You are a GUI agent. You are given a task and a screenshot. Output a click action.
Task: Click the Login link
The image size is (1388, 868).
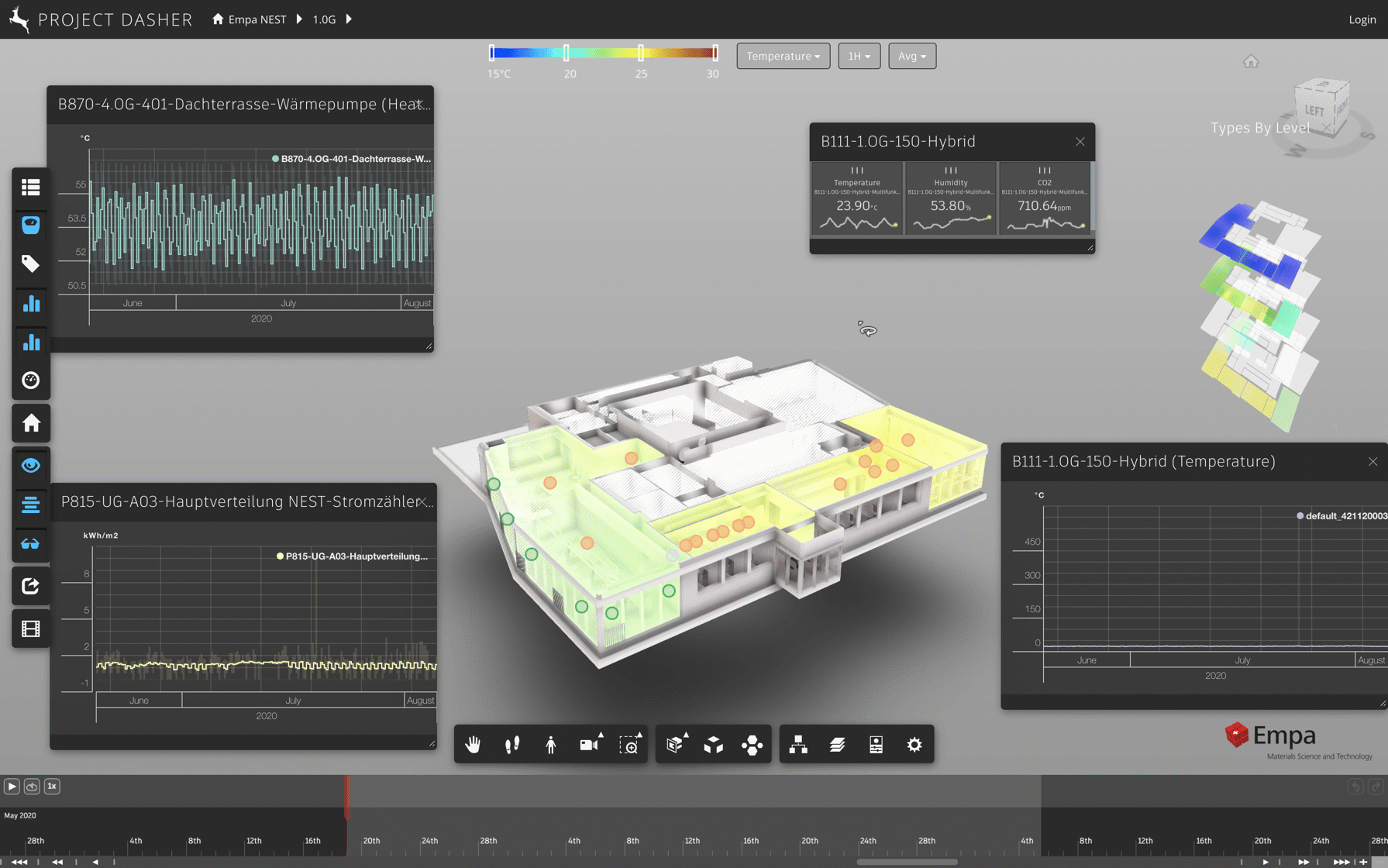coord(1362,19)
